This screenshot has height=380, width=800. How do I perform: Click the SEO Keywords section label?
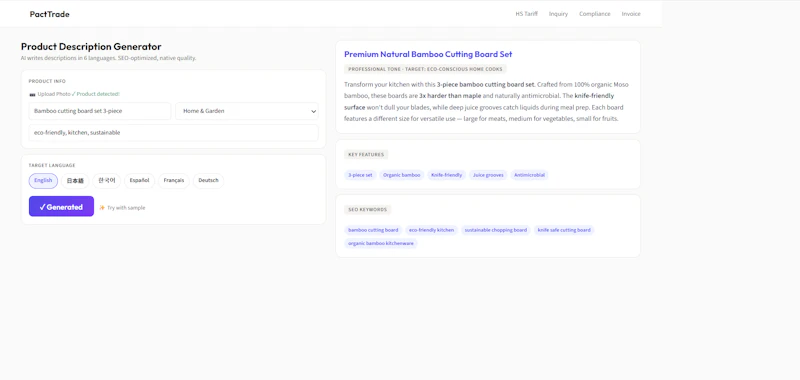(x=367, y=210)
